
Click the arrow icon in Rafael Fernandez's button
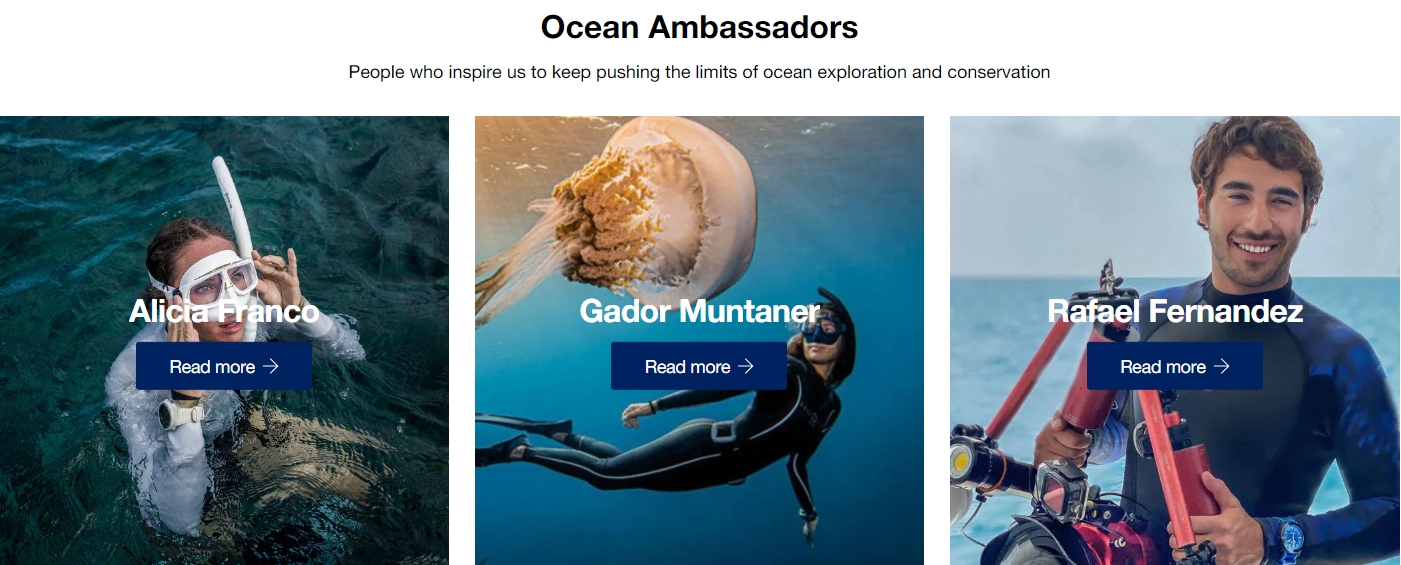tap(1221, 367)
